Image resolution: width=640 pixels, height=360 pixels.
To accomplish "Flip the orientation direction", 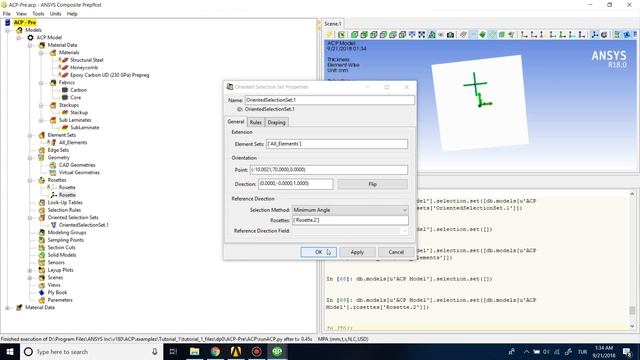I will pyautogui.click(x=373, y=184).
